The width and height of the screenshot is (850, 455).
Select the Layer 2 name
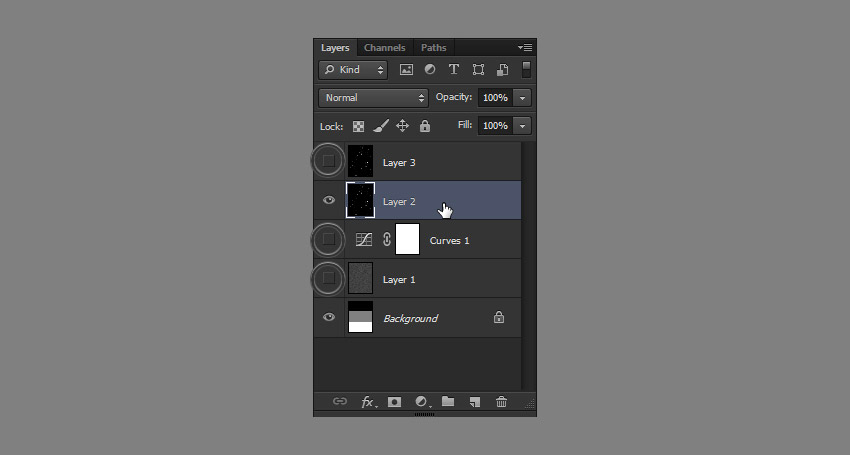click(399, 202)
